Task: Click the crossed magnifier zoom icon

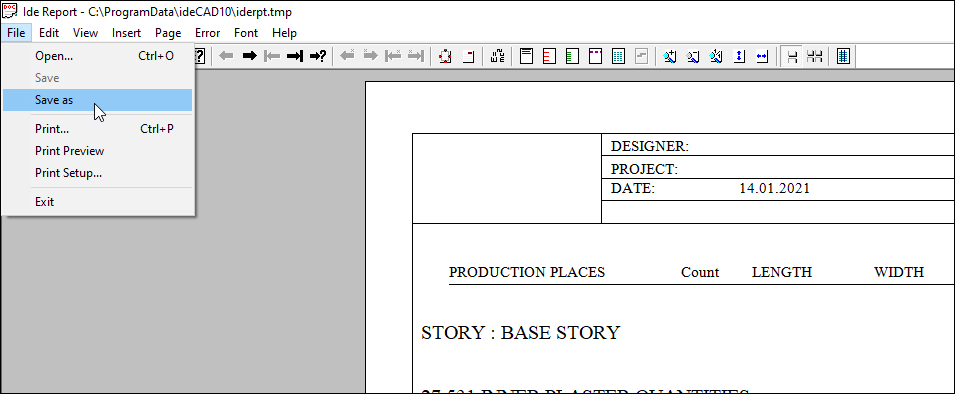Action: (x=716, y=57)
